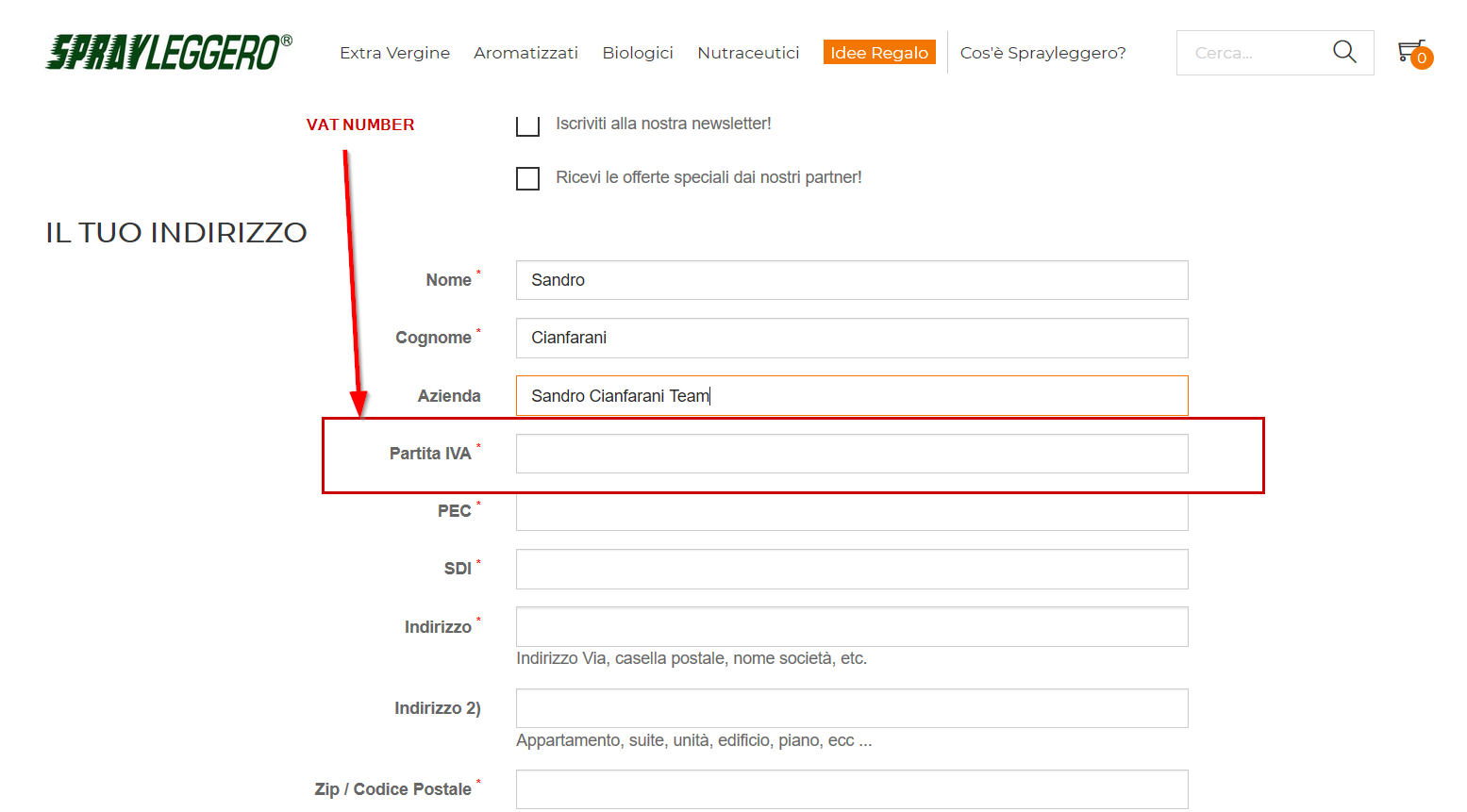Click the 'PEC' field label
The height and width of the screenshot is (812, 1467).
point(454,511)
